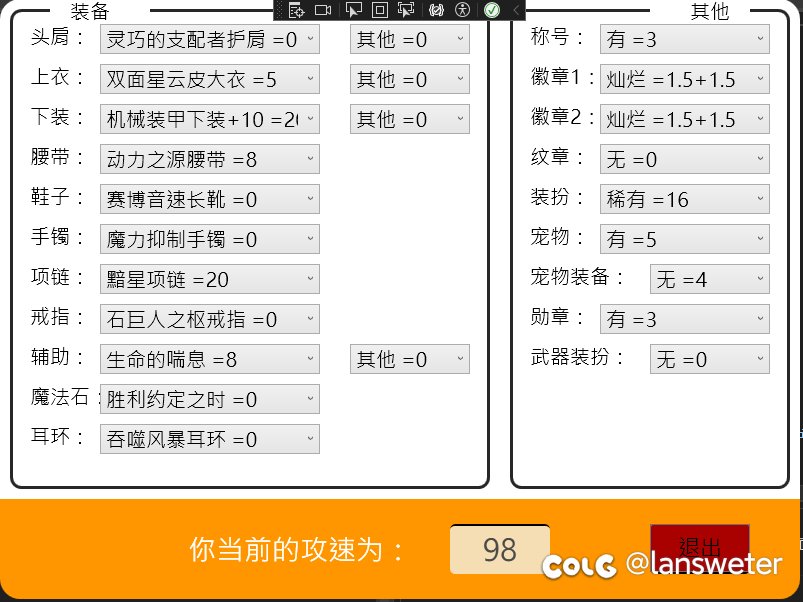Image resolution: width=803 pixels, height=602 pixels.
Task: Open the accessibility checker person icon
Action: click(462, 10)
